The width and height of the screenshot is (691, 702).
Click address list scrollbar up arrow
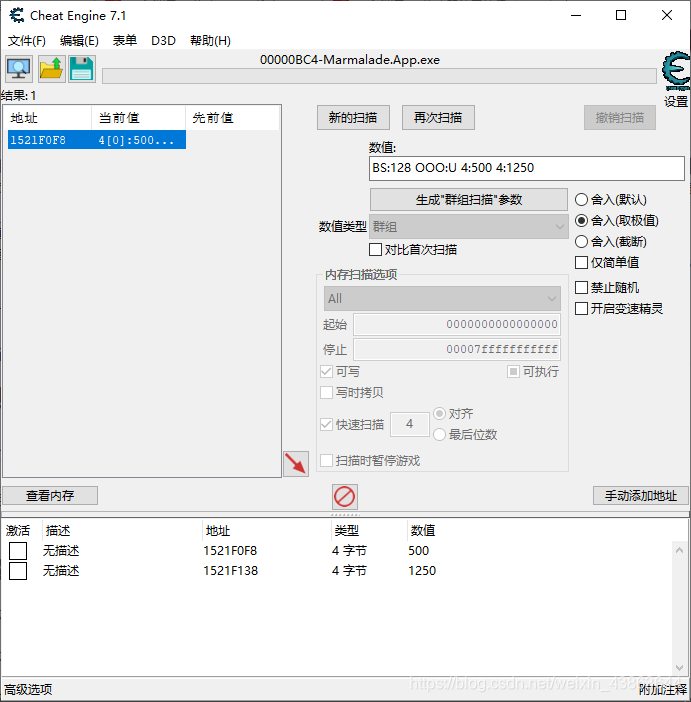point(679,550)
